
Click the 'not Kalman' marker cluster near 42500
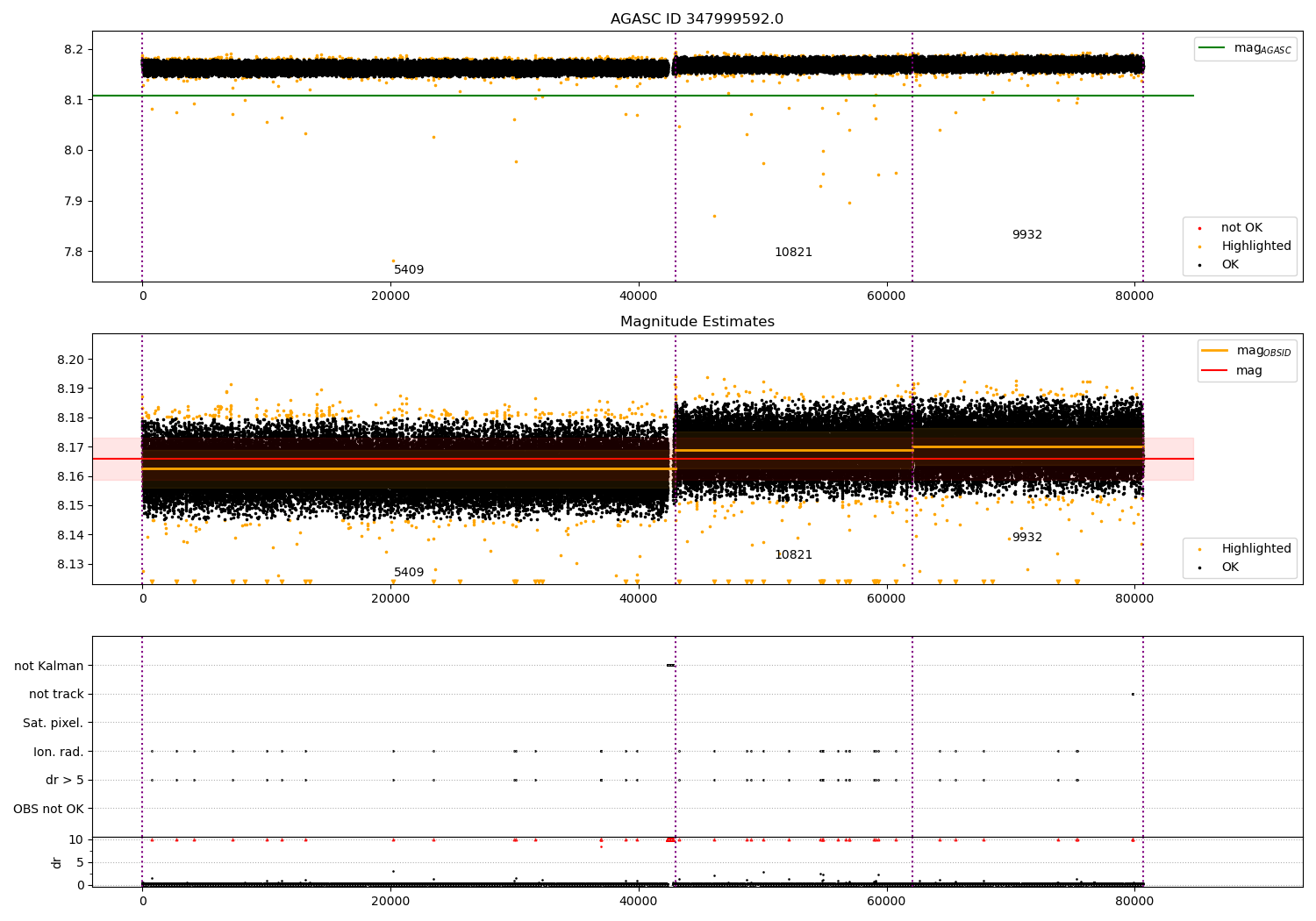click(x=671, y=665)
